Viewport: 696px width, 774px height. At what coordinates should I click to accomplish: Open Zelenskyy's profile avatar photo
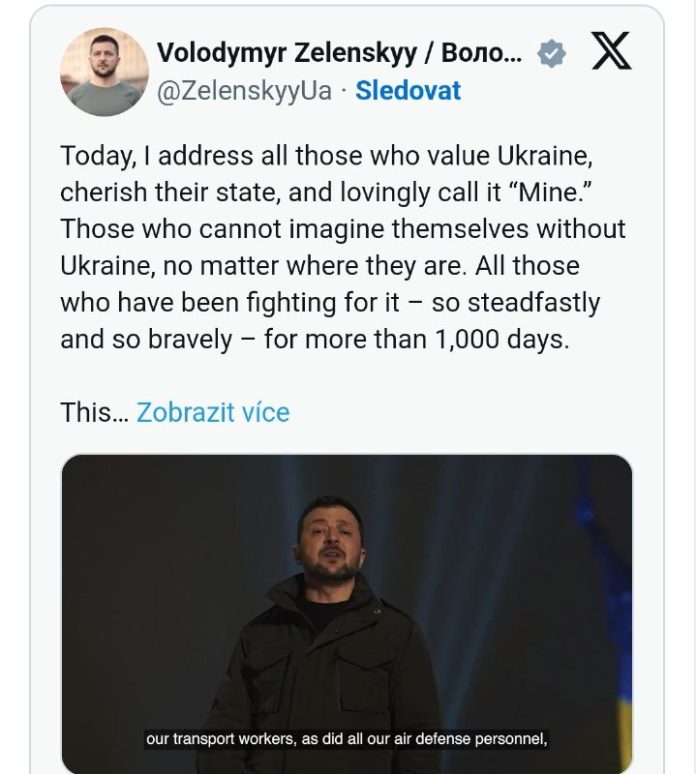pos(104,72)
